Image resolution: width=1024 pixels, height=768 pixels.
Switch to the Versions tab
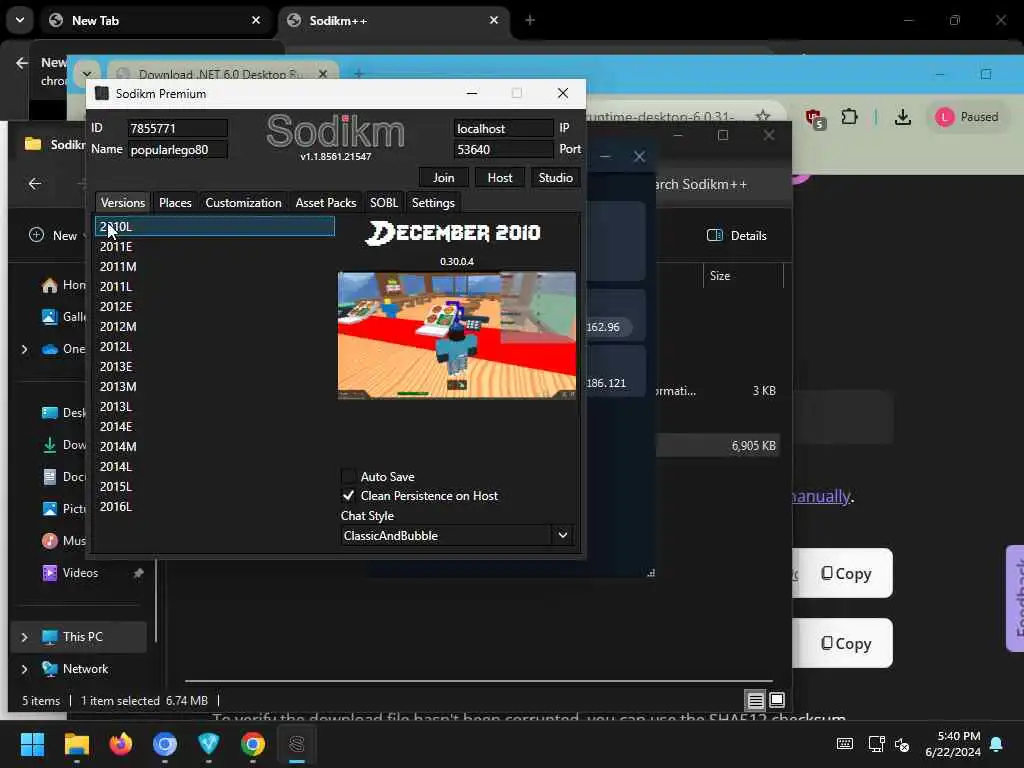[123, 202]
